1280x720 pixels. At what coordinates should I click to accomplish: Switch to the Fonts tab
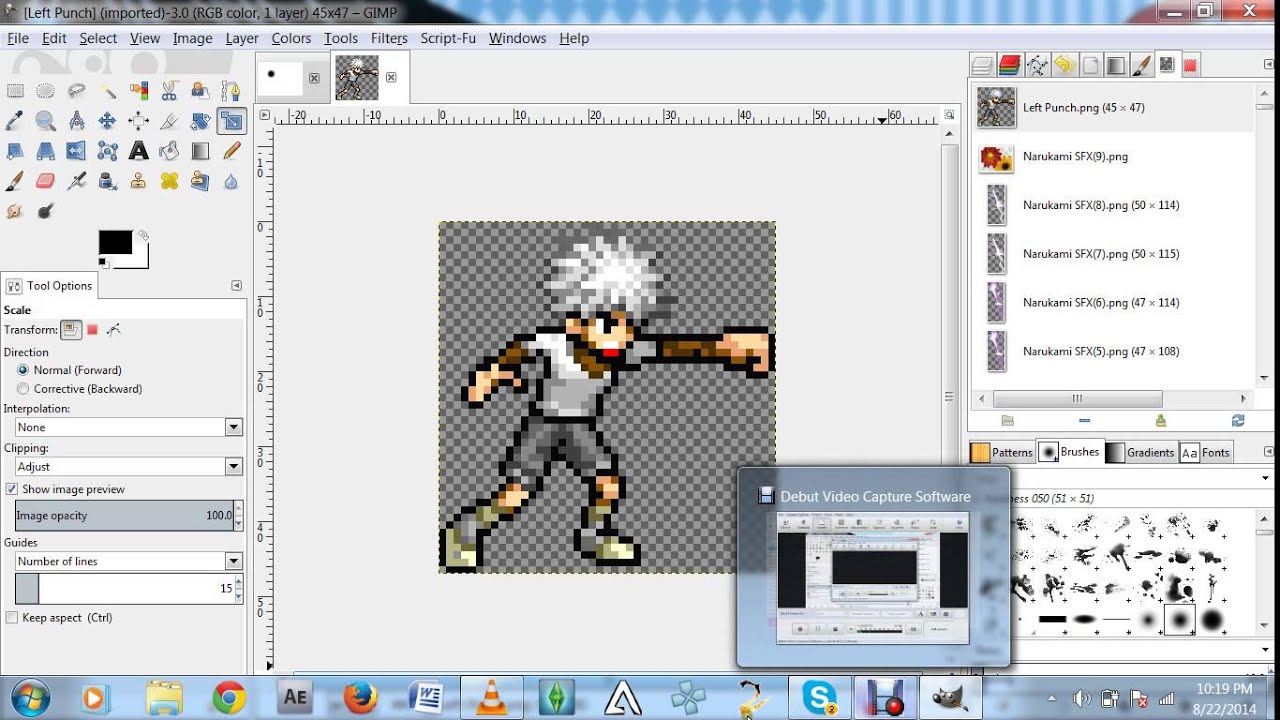pos(1205,452)
